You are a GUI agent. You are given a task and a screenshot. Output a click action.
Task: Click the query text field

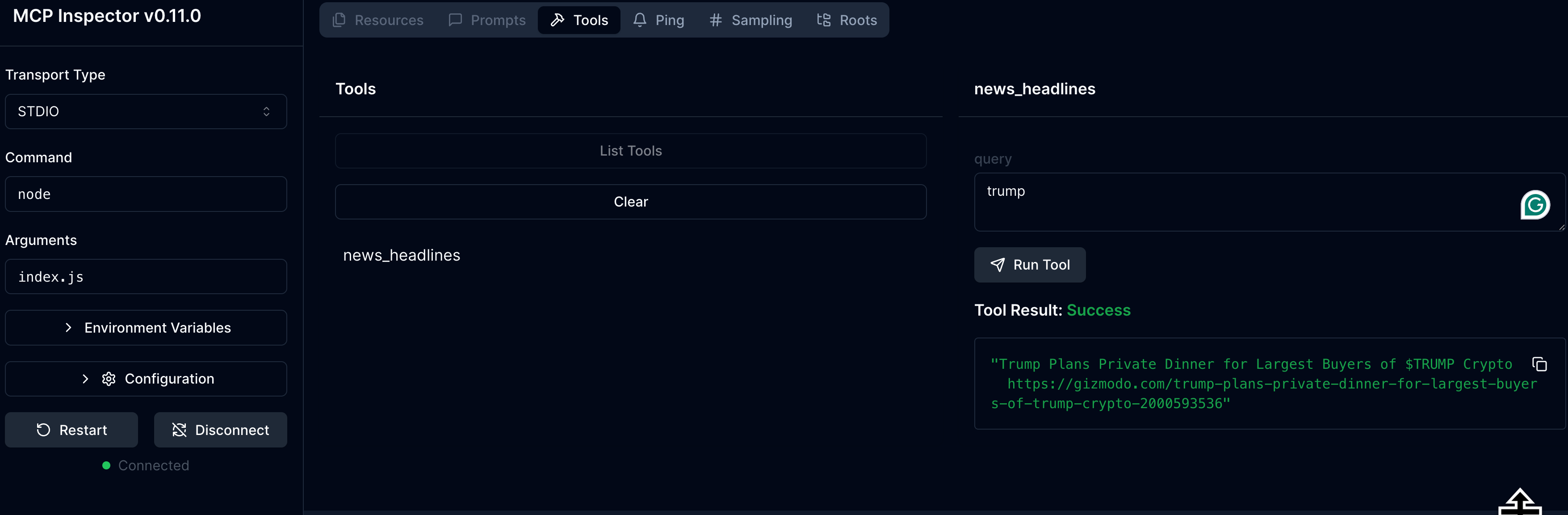1242,202
